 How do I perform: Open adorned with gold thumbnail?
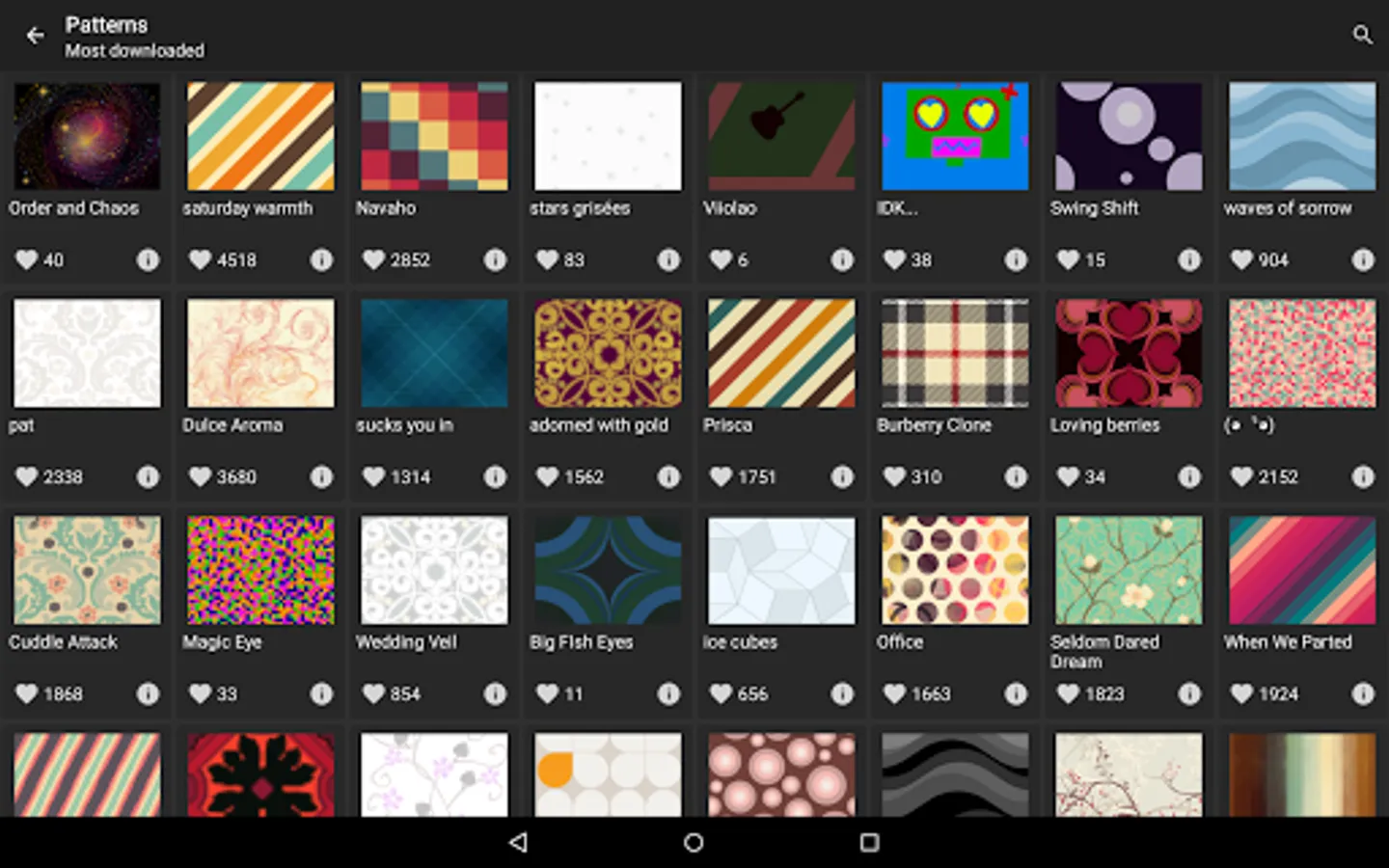[x=608, y=353]
